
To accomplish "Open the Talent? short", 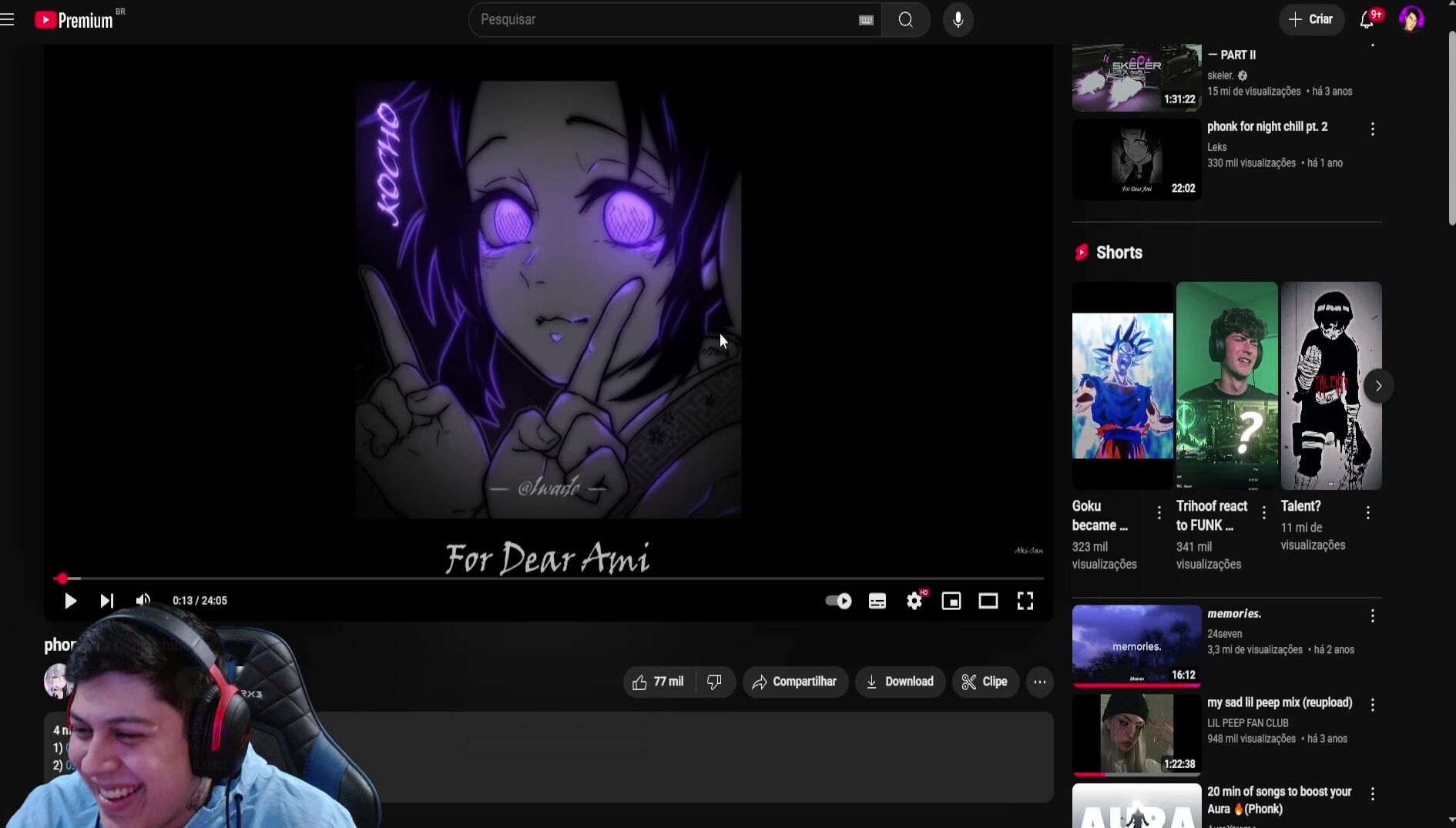I will pyautogui.click(x=1331, y=385).
